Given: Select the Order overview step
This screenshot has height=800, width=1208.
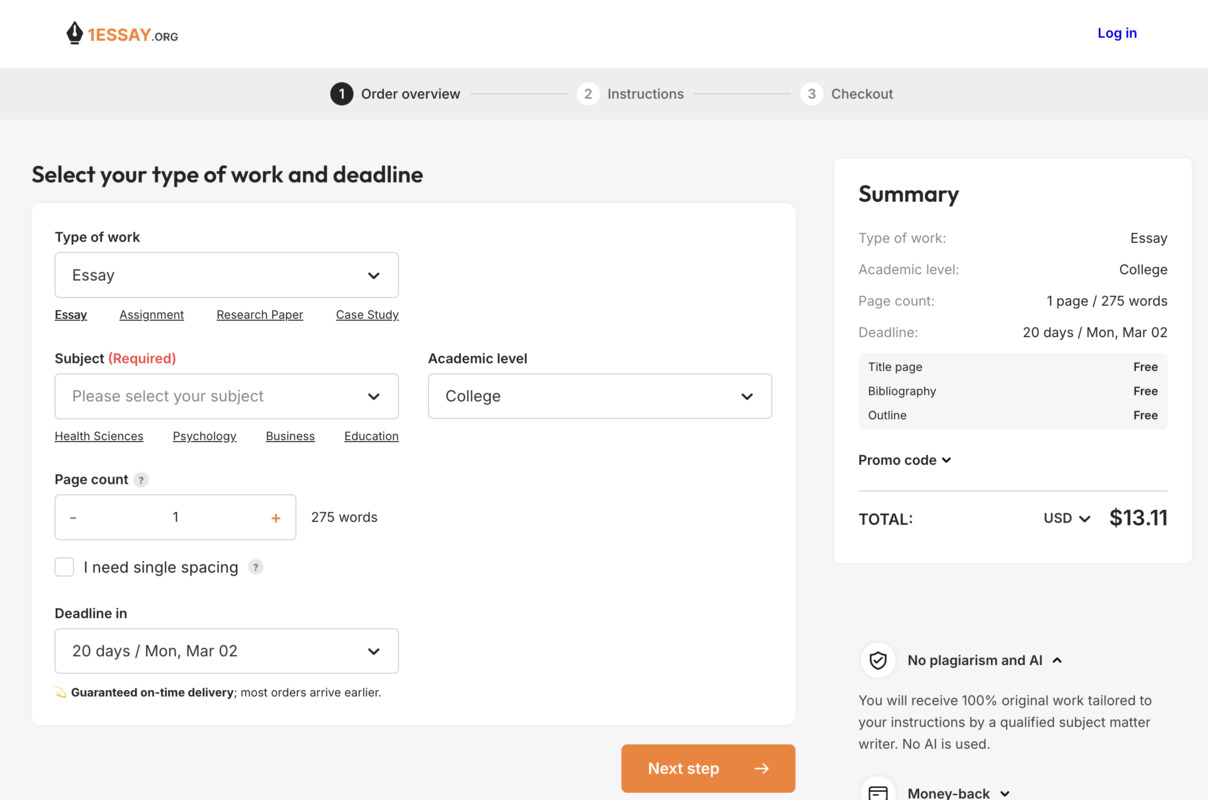Looking at the screenshot, I should (x=395, y=94).
